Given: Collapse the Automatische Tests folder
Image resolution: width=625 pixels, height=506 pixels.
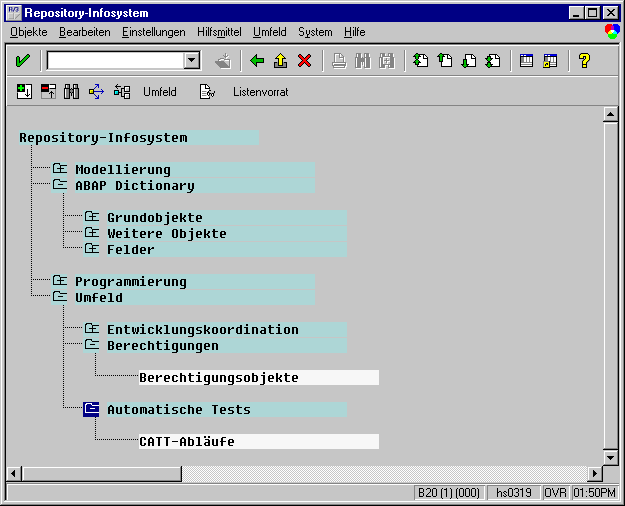Looking at the screenshot, I should point(92,409).
